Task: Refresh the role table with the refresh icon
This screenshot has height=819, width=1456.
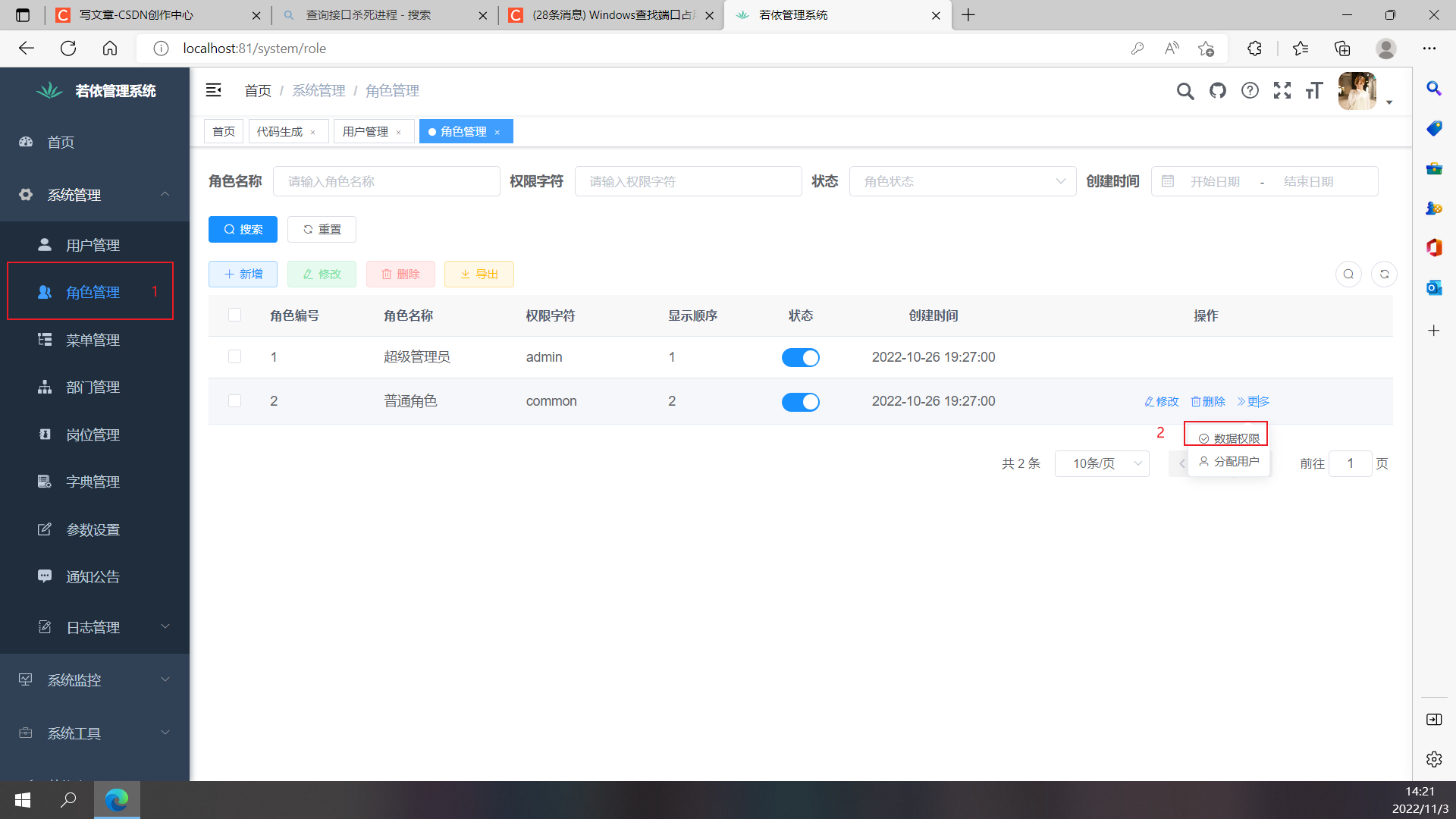Action: pyautogui.click(x=1384, y=274)
